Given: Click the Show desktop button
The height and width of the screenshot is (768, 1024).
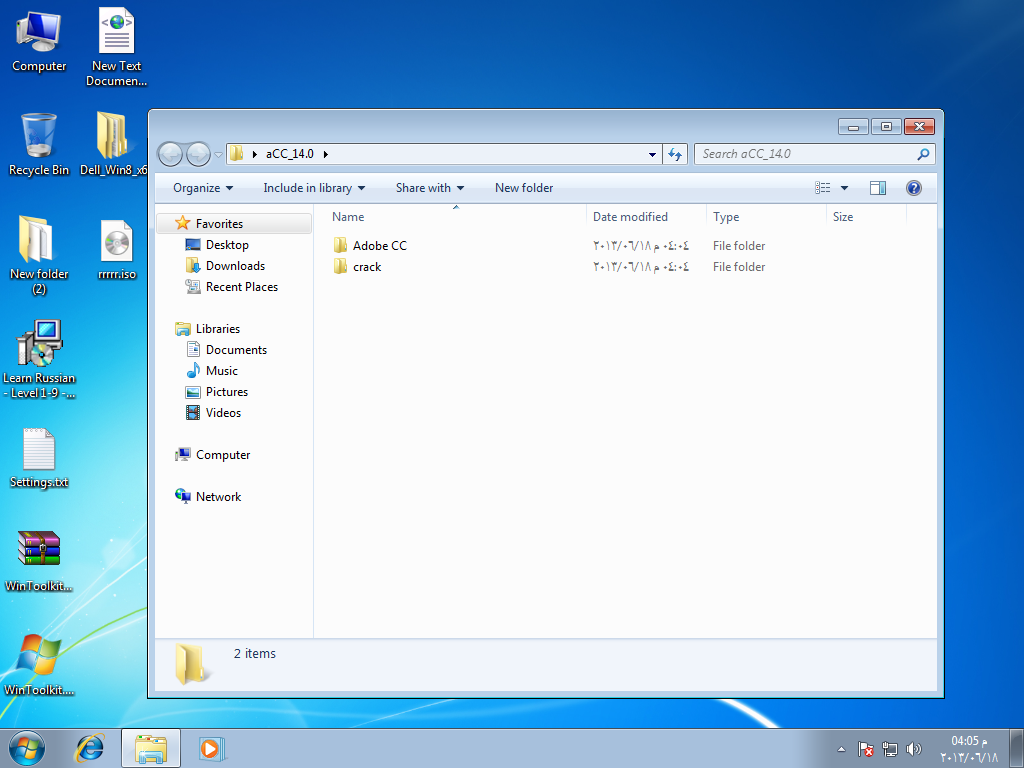Looking at the screenshot, I should coord(1017,748).
